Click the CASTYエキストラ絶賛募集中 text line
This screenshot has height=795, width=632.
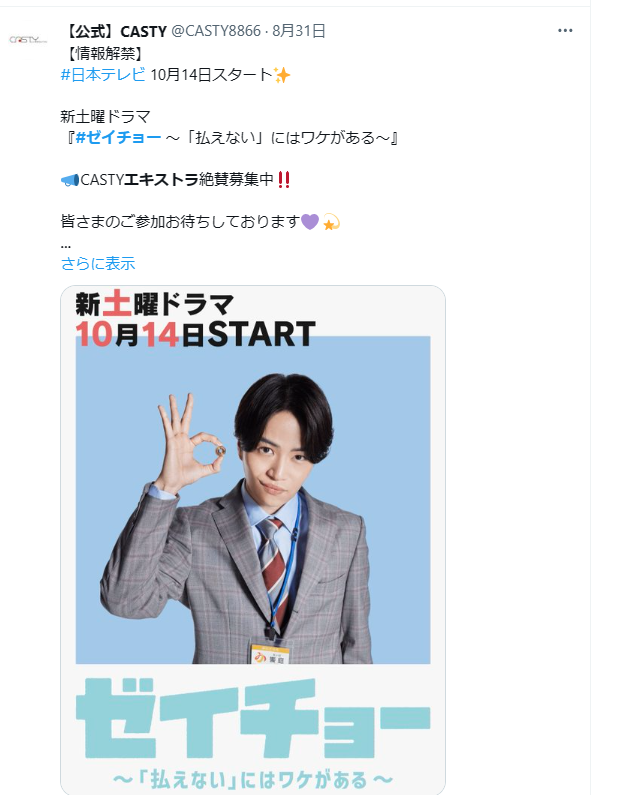tap(177, 179)
